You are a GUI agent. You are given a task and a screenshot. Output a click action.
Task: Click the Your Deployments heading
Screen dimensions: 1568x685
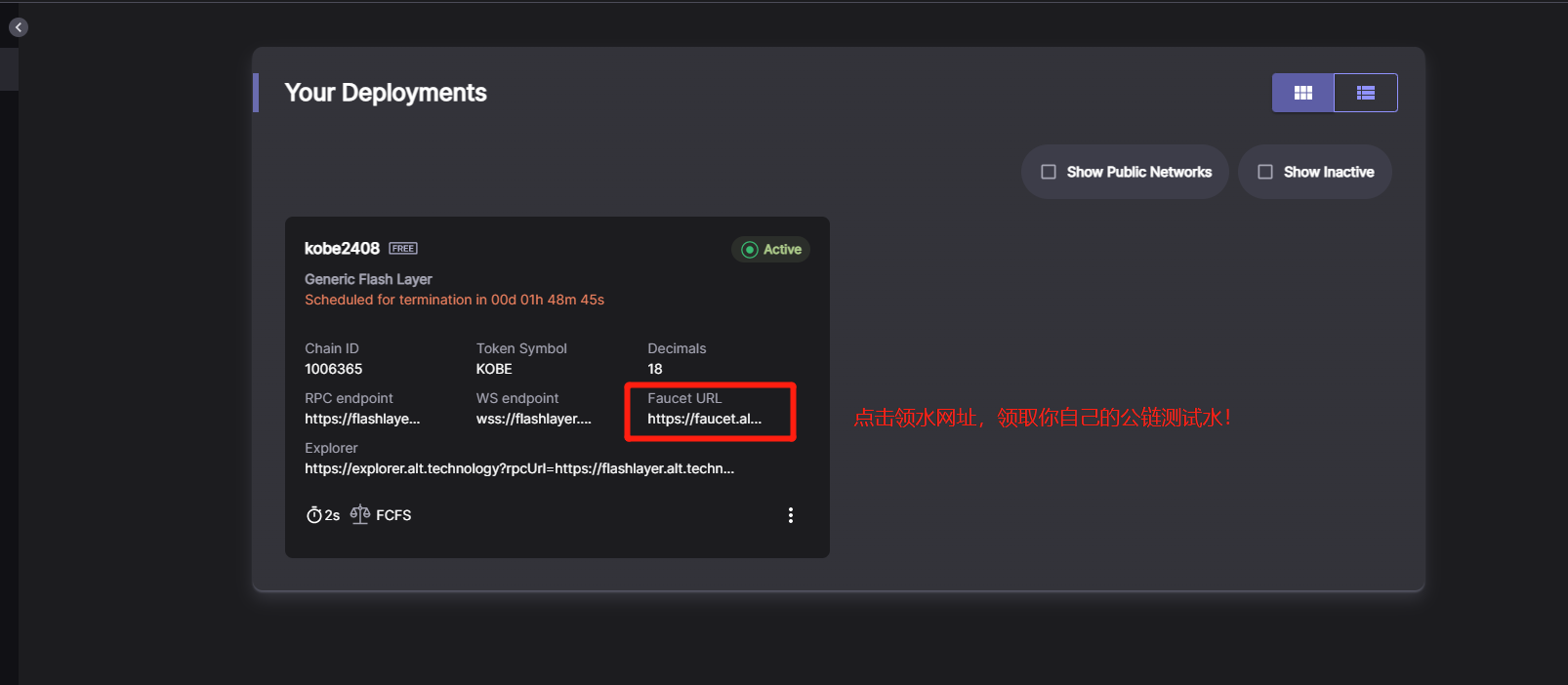pos(385,93)
